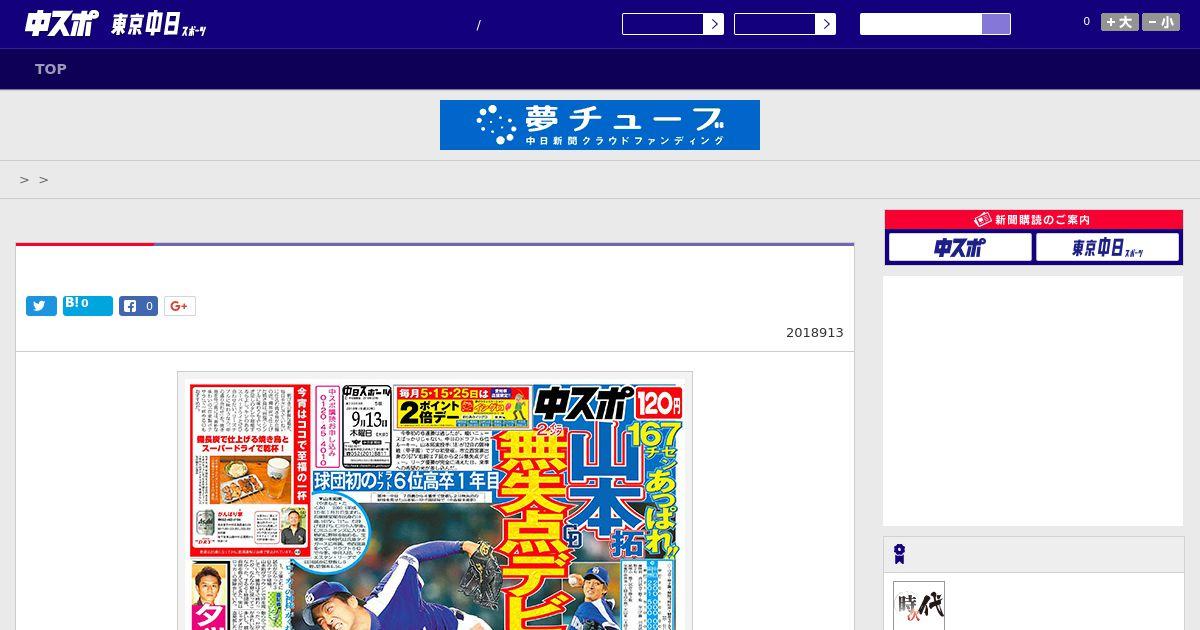
Task: Decrease font size with 小 button
Action: click(1161, 22)
